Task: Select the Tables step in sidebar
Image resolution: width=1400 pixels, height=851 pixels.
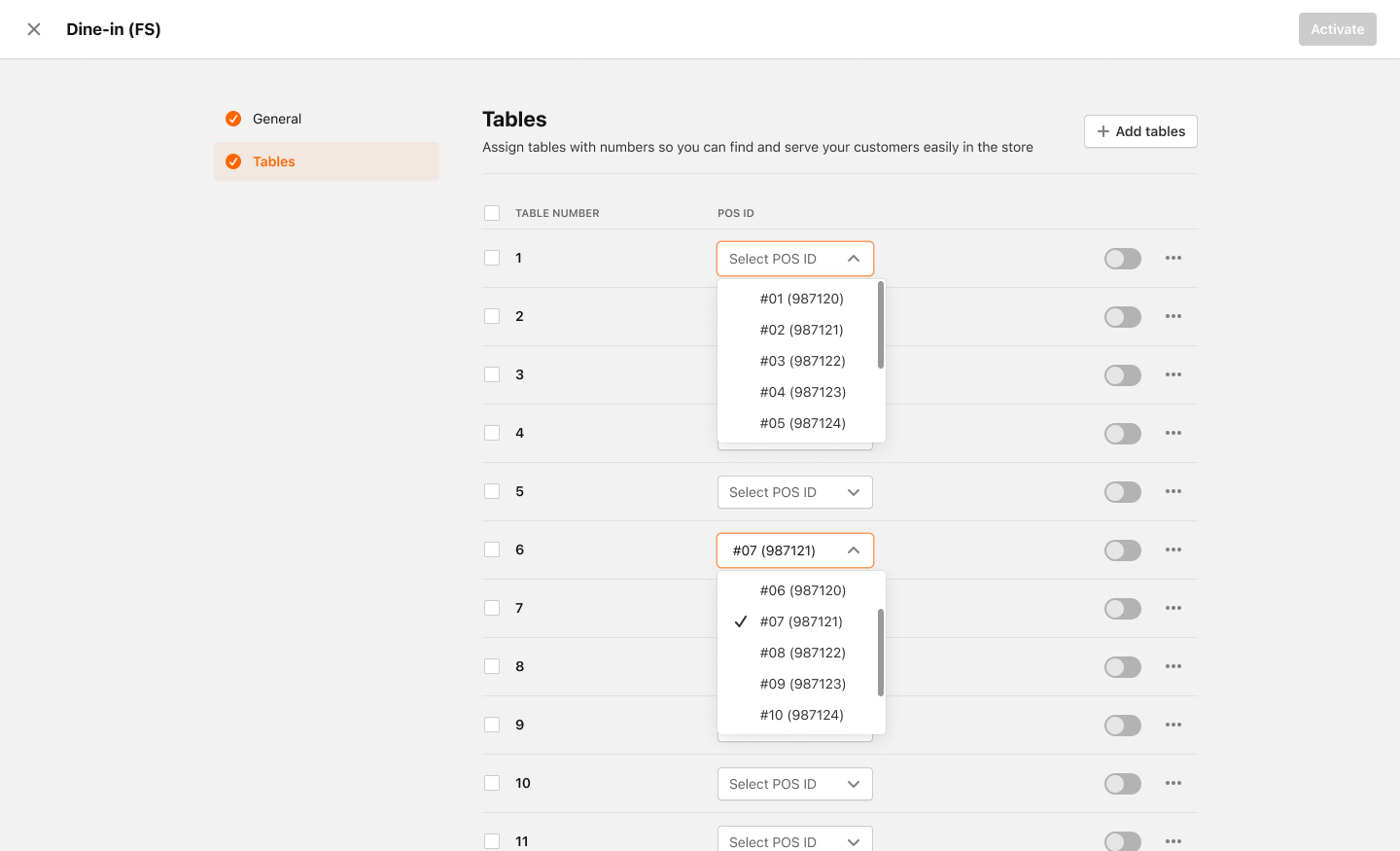Action: coord(327,161)
